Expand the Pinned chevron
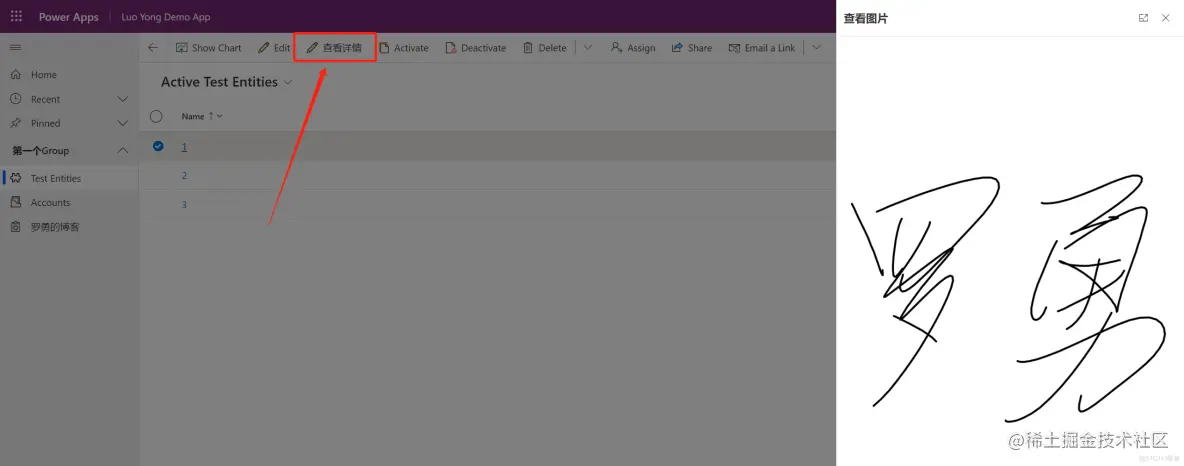 coord(123,123)
